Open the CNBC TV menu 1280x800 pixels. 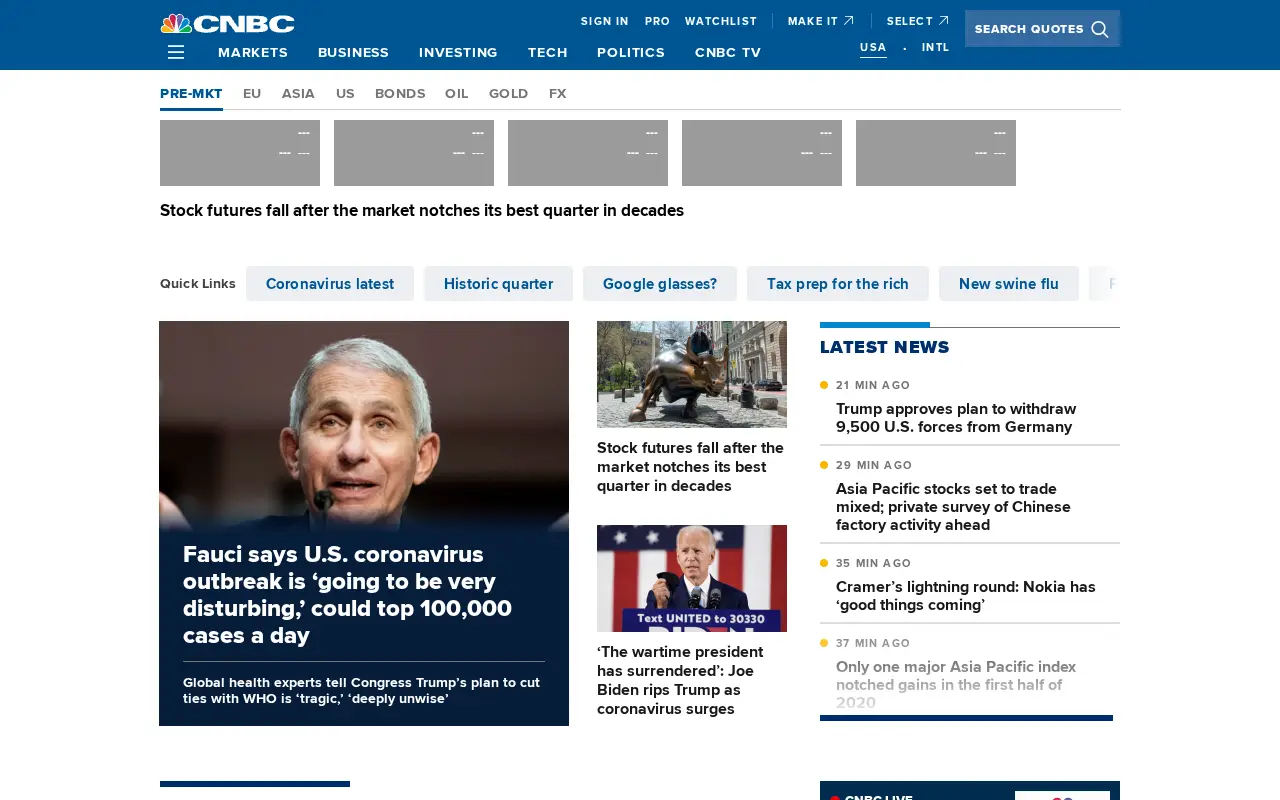click(x=728, y=52)
